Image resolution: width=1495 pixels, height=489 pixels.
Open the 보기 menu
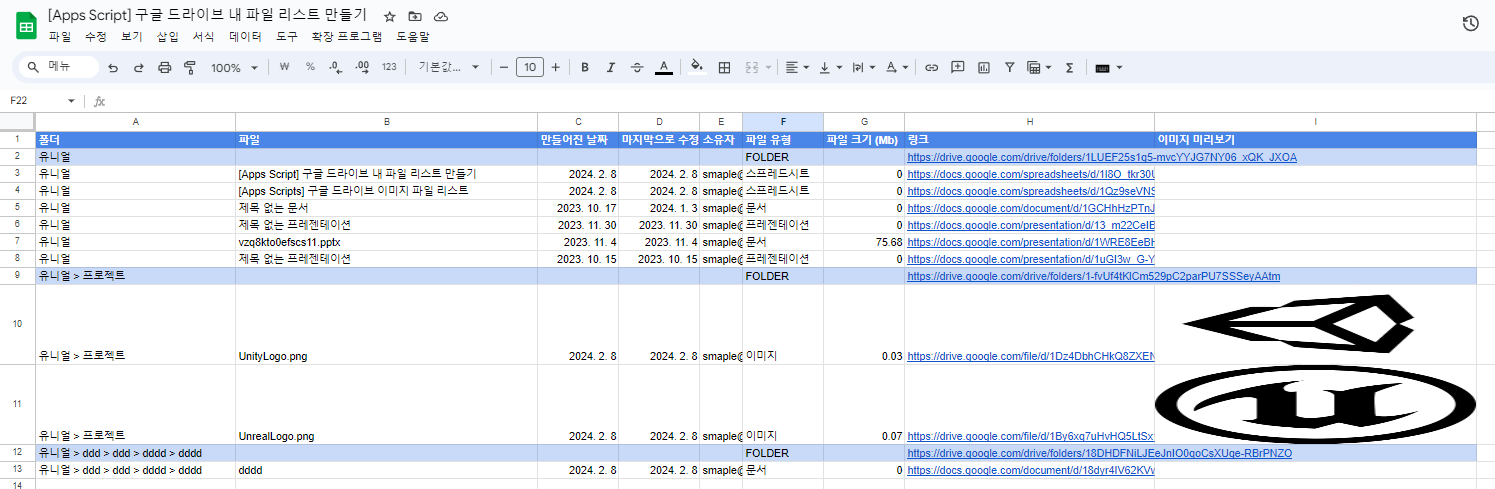point(132,36)
